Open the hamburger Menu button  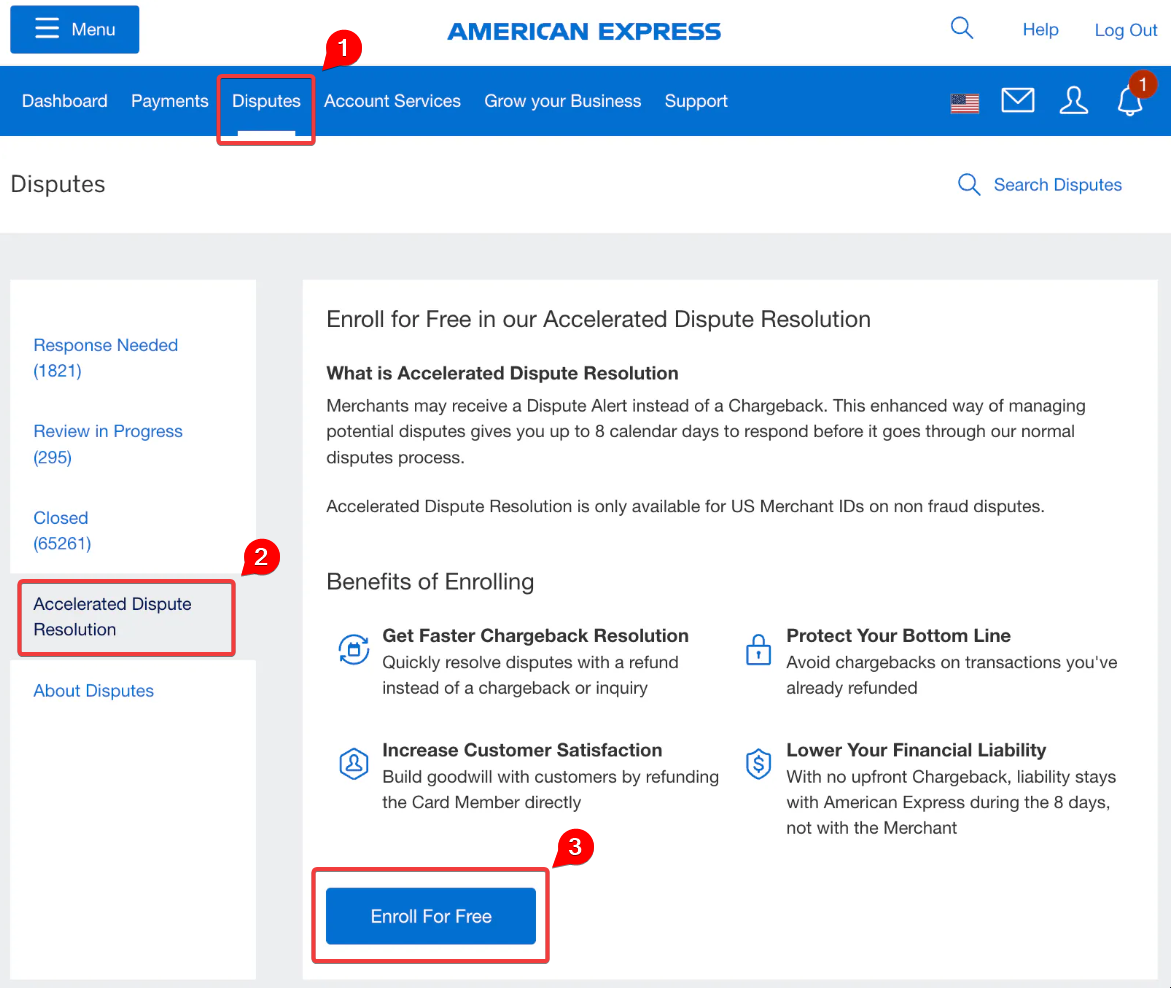(x=75, y=30)
